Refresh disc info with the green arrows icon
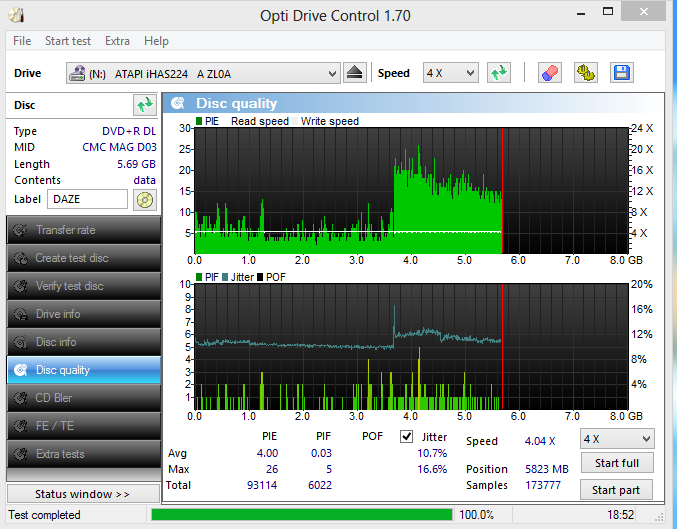 tap(144, 105)
